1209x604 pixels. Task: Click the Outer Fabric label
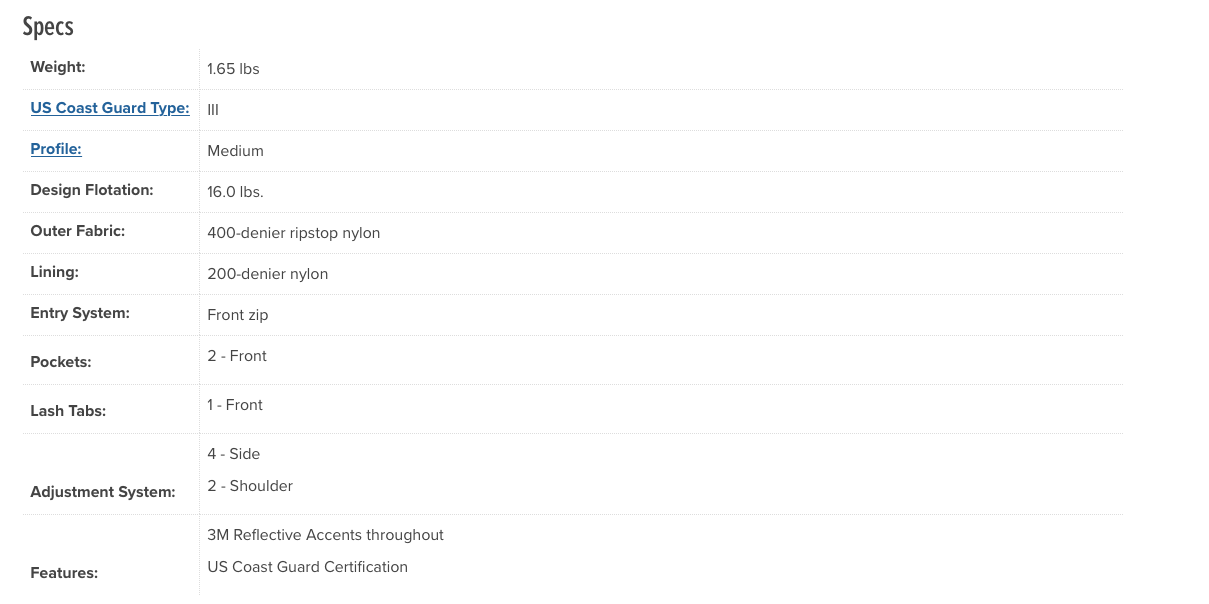click(x=77, y=231)
